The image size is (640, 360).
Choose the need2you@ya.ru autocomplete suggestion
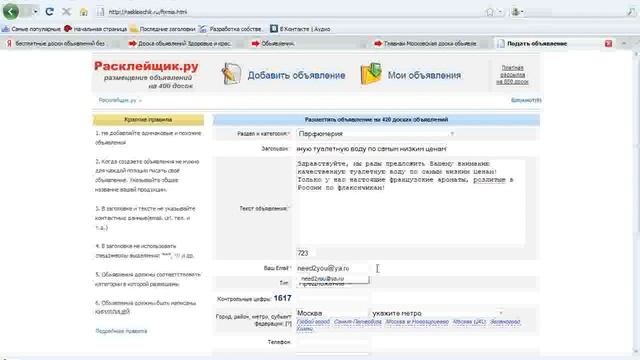[x=333, y=279]
